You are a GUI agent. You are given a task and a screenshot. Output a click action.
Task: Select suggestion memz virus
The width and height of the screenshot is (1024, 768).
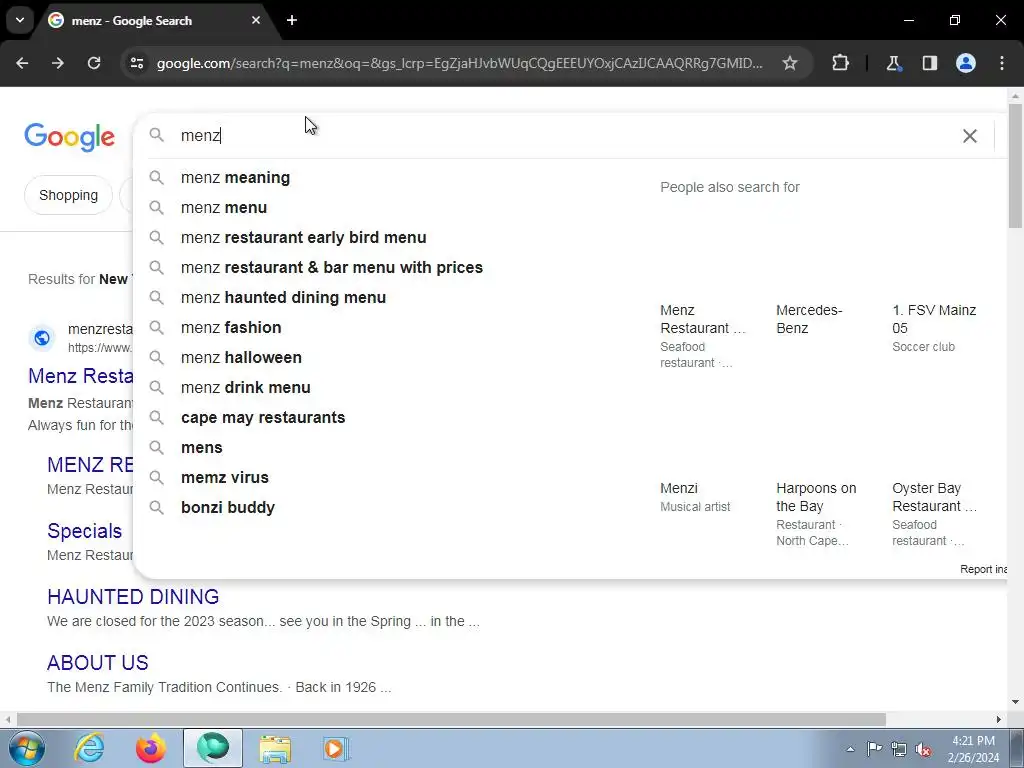point(225,478)
